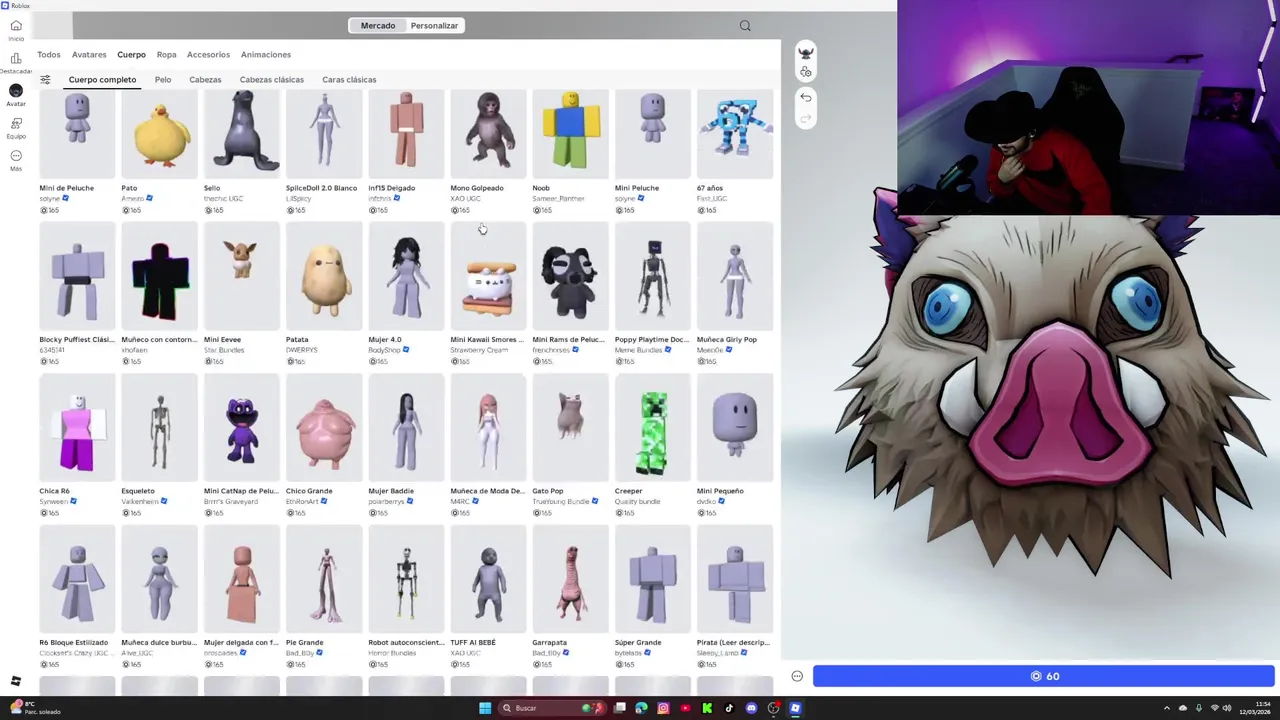Click the search magnifier icon at top
Image resolution: width=1280 pixels, height=720 pixels.
click(745, 26)
